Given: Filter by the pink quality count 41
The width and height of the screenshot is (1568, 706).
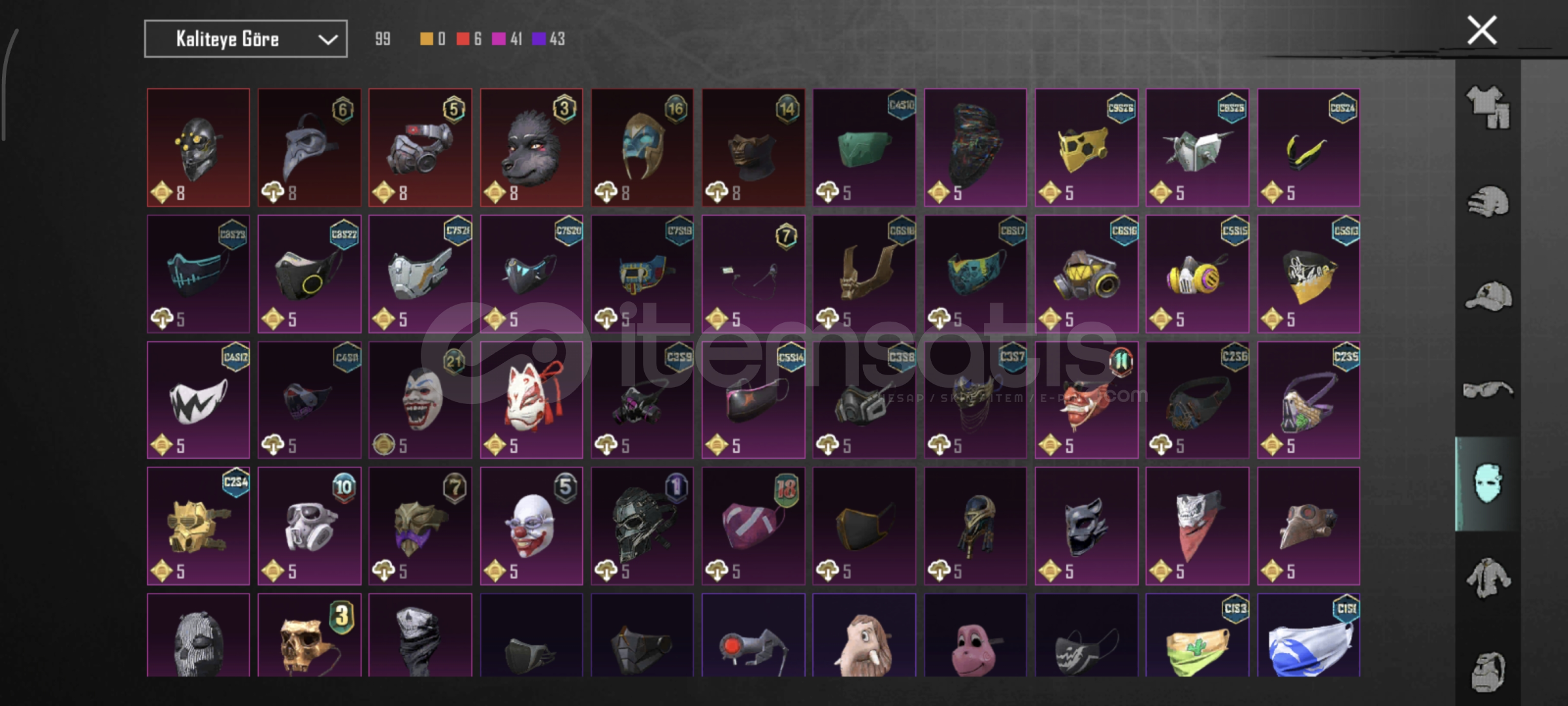Looking at the screenshot, I should coord(508,39).
